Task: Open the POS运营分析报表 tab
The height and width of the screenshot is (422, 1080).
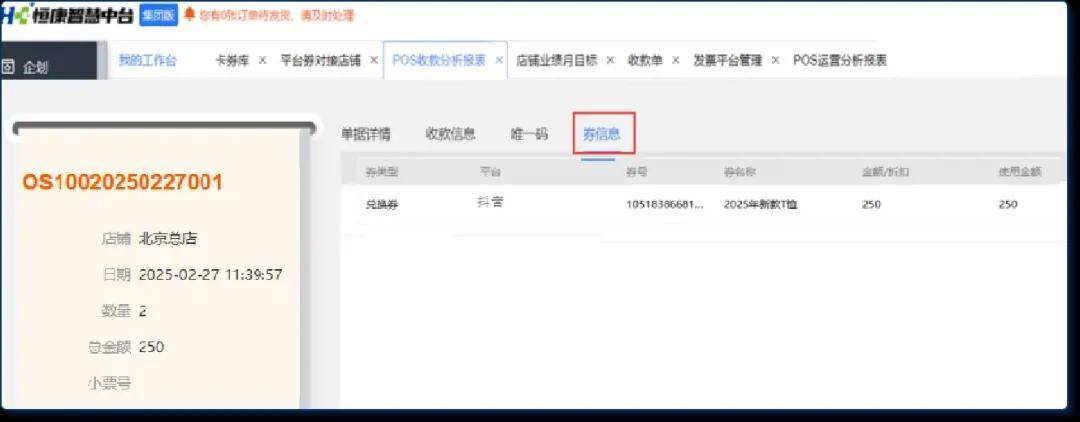Action: click(839, 60)
